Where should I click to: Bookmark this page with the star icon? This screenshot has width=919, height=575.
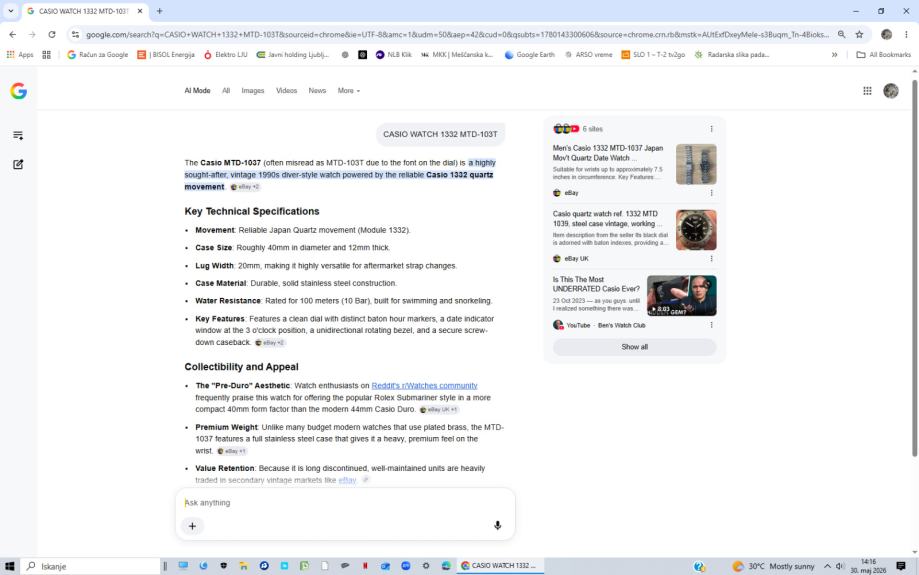point(859,35)
